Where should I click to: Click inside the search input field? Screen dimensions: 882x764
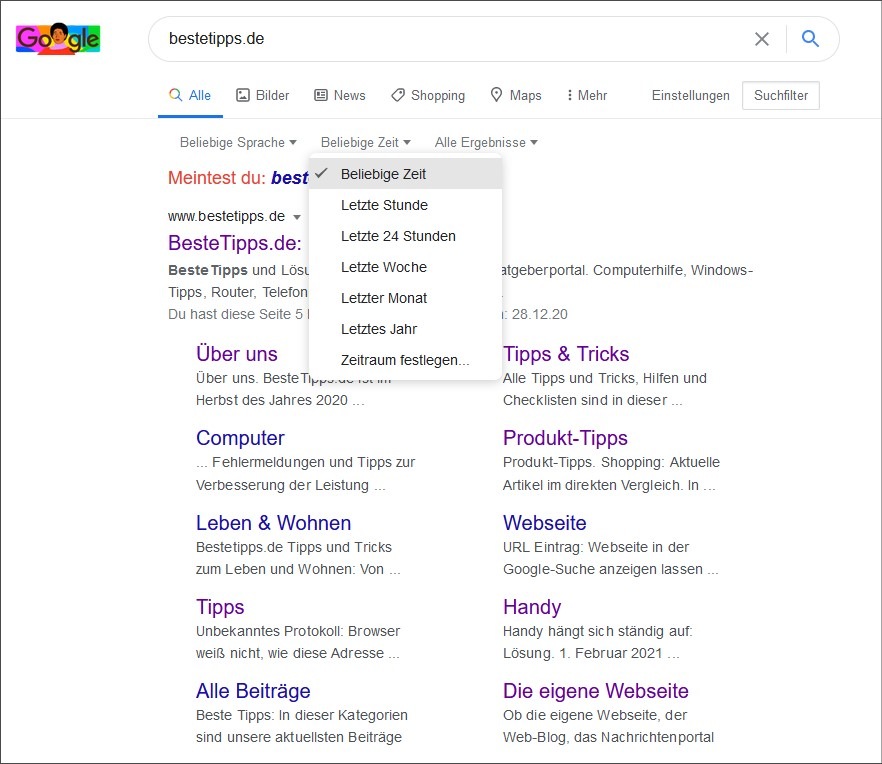pyautogui.click(x=400, y=38)
